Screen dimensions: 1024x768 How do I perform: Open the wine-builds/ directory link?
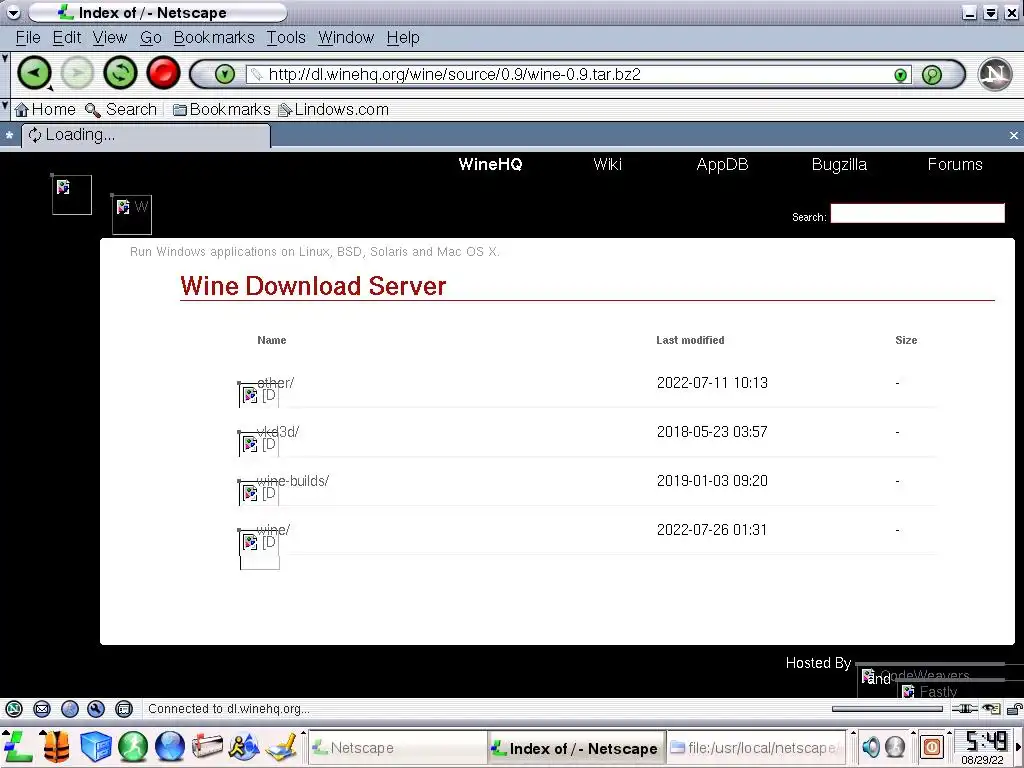pos(293,481)
